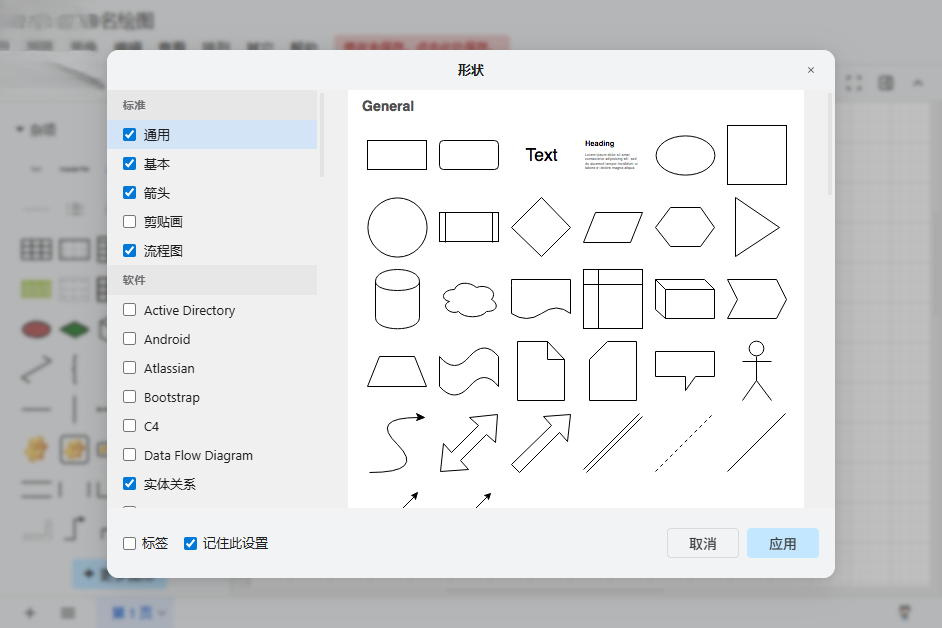Enable the Active Directory library
Screen dimensions: 942x628
(x=129, y=309)
